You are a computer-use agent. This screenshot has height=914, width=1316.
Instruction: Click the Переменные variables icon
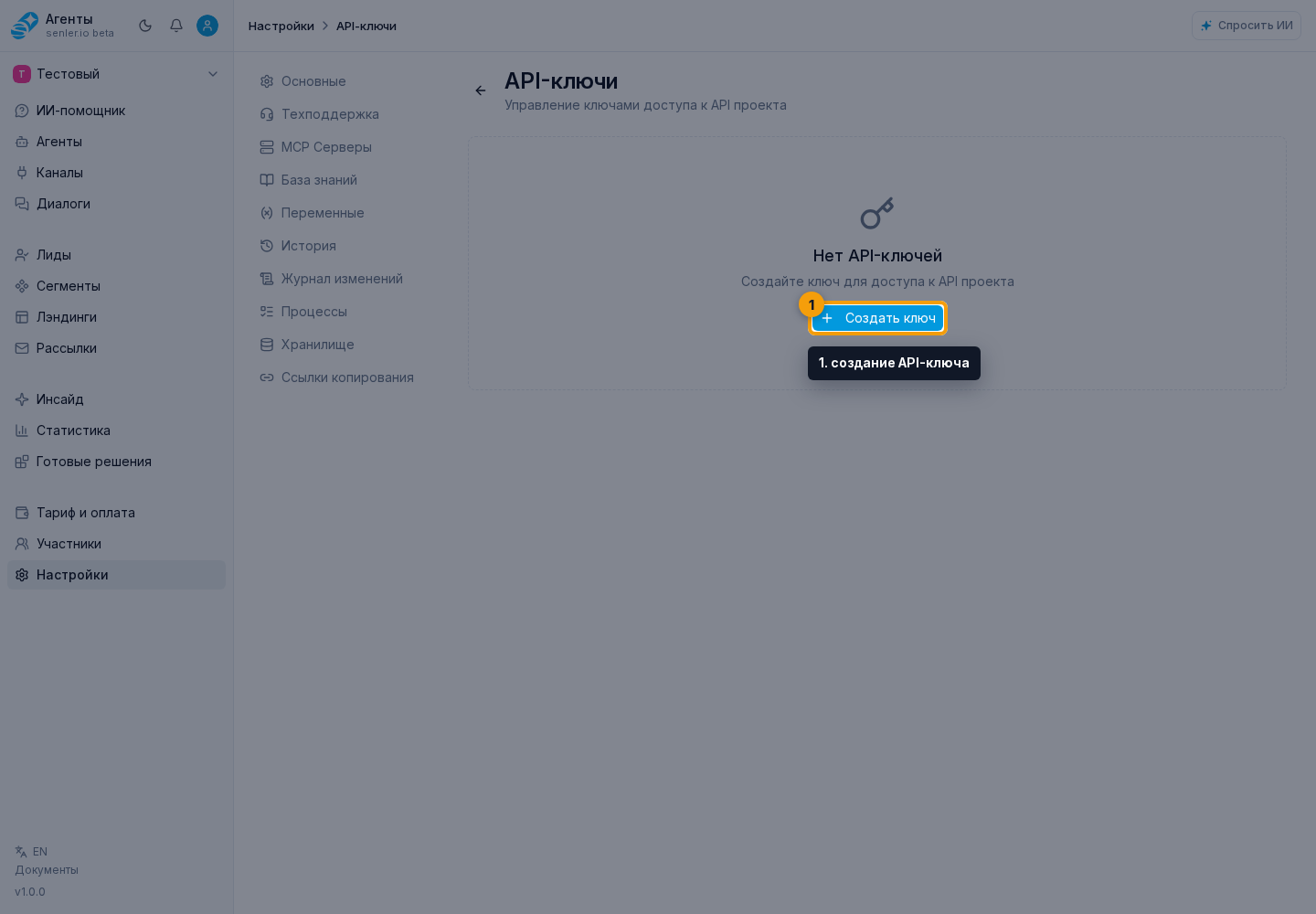pos(267,213)
